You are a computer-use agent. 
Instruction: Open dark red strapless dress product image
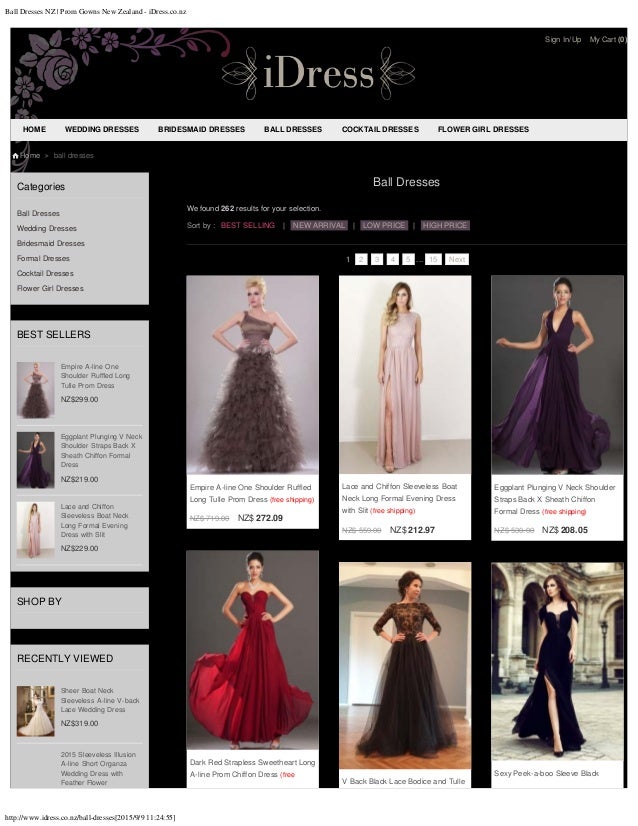pos(252,650)
